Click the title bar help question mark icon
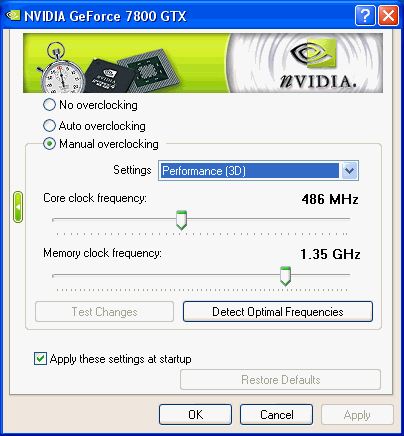Viewport: 404px width, 436px height. (x=365, y=16)
